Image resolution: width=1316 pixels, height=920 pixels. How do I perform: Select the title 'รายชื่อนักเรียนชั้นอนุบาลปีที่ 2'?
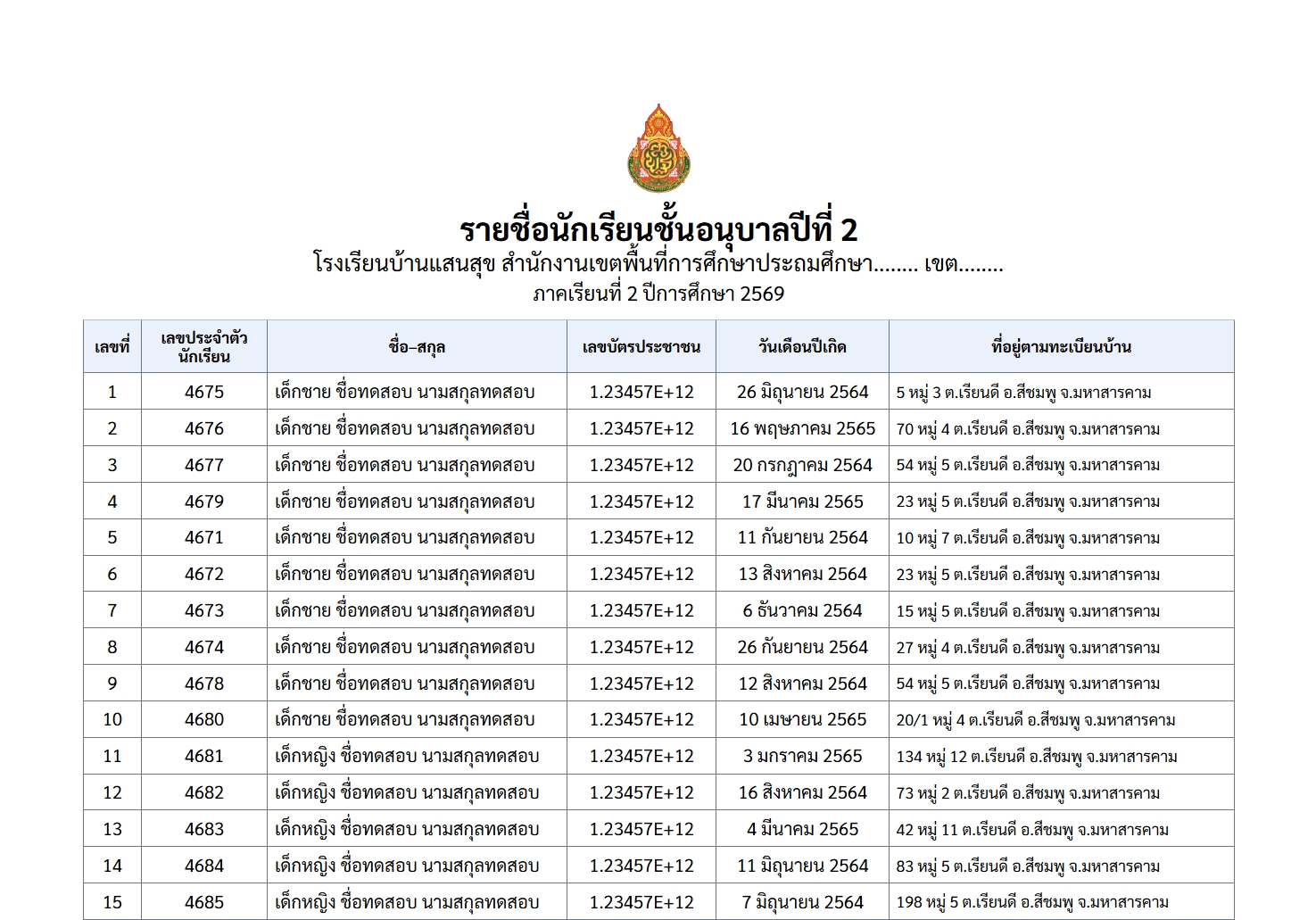click(658, 229)
